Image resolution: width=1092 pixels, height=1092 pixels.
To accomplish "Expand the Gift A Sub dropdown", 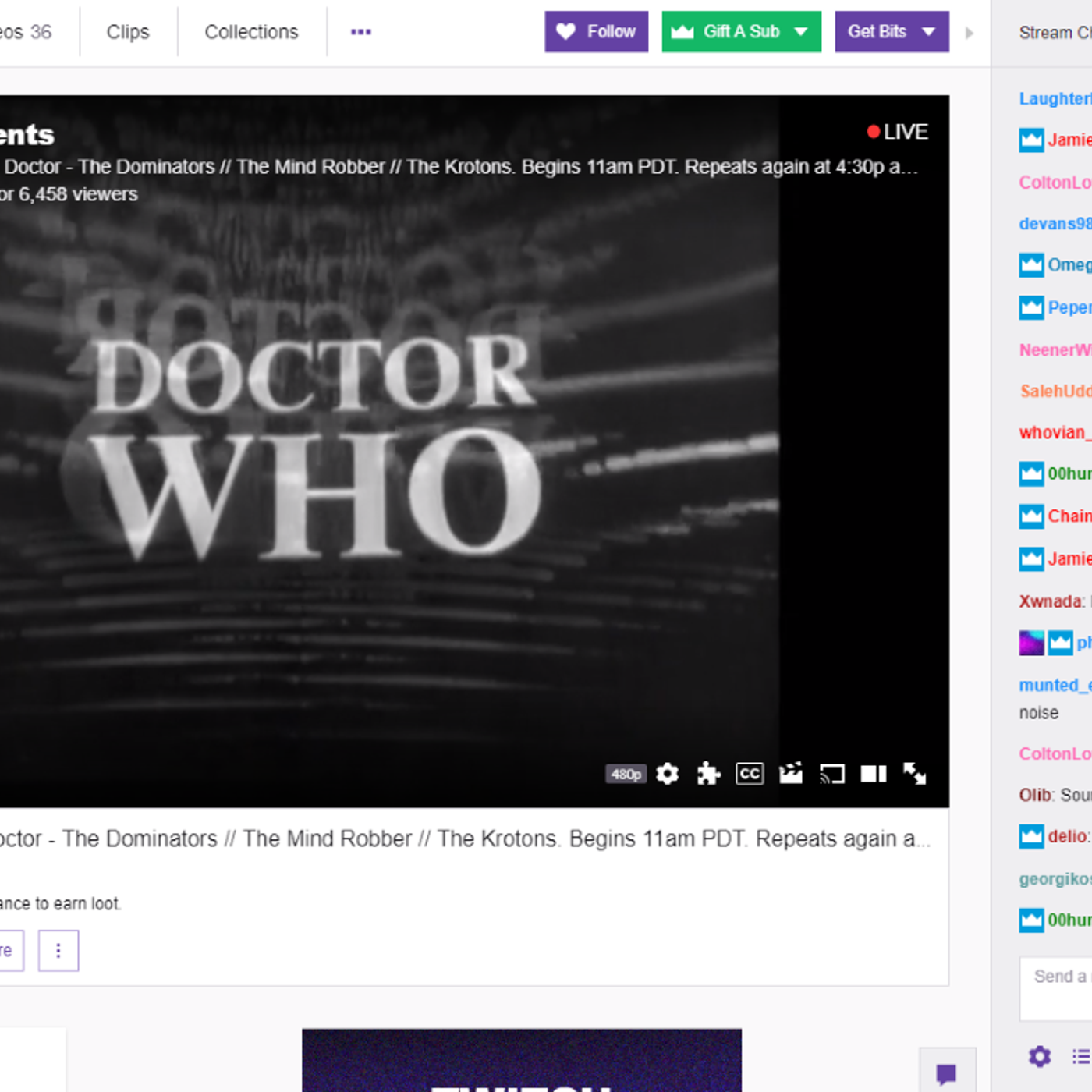I will (800, 32).
